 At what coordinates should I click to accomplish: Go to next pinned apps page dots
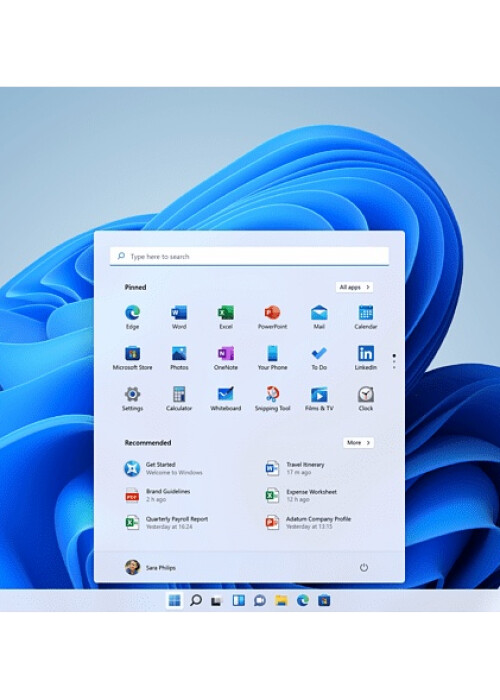[x=394, y=362]
